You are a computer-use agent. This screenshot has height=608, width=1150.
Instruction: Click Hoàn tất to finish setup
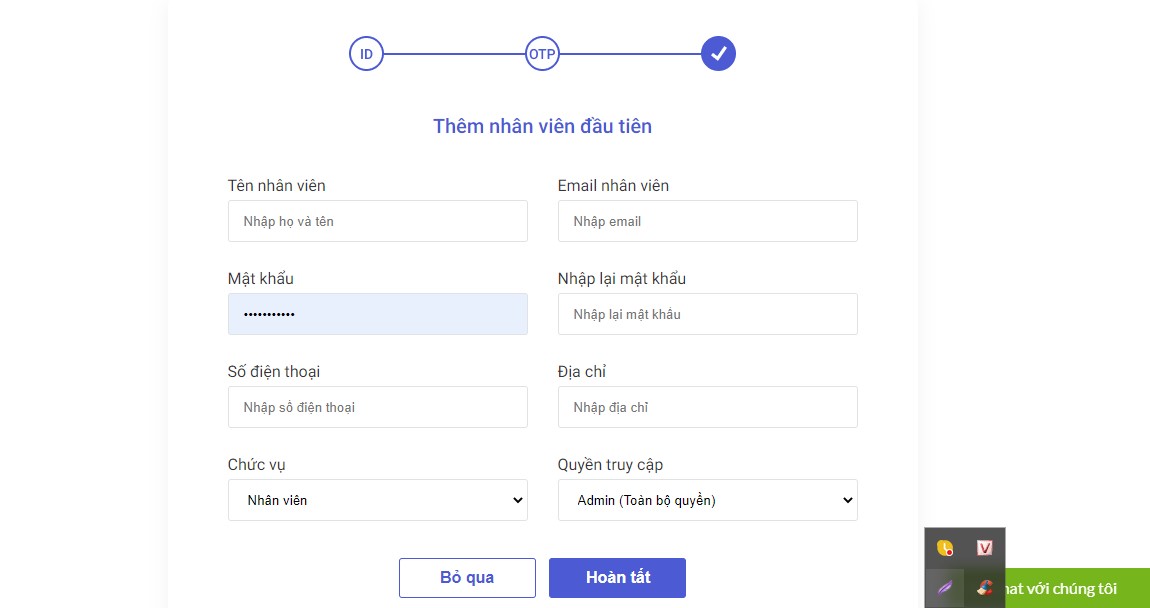coord(617,577)
